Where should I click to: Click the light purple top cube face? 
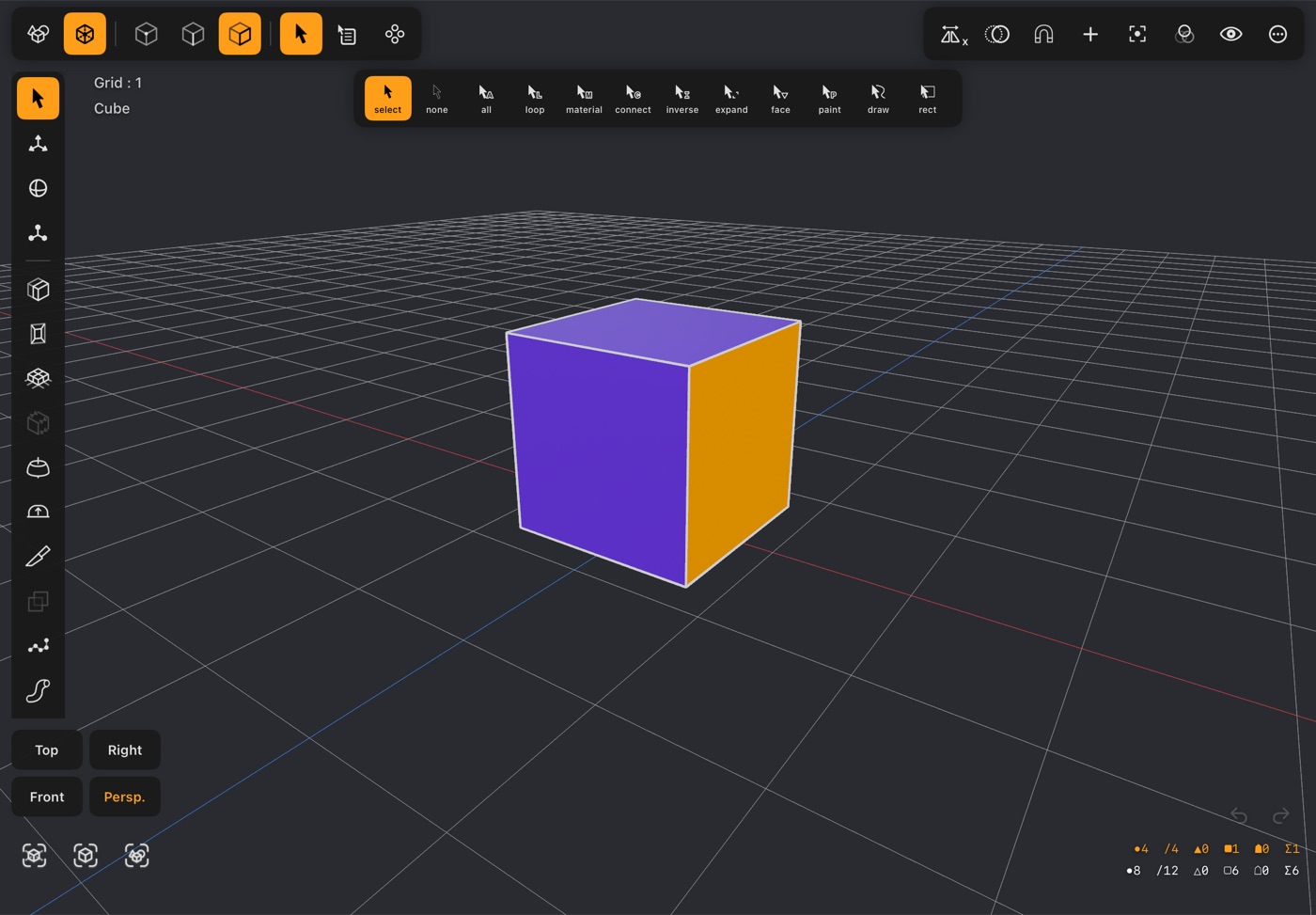point(653,331)
